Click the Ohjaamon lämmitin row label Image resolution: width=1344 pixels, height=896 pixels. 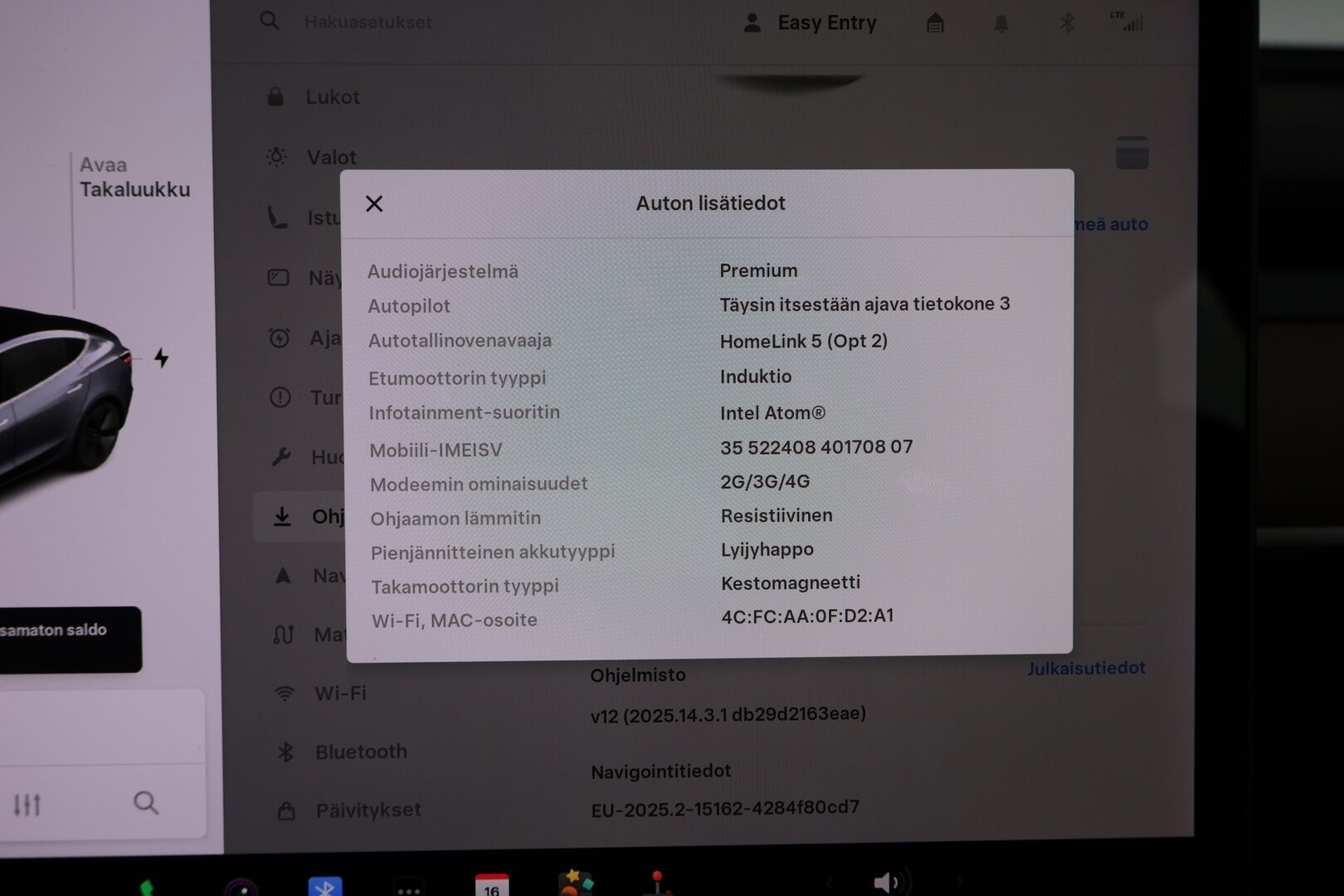pyautogui.click(x=455, y=519)
